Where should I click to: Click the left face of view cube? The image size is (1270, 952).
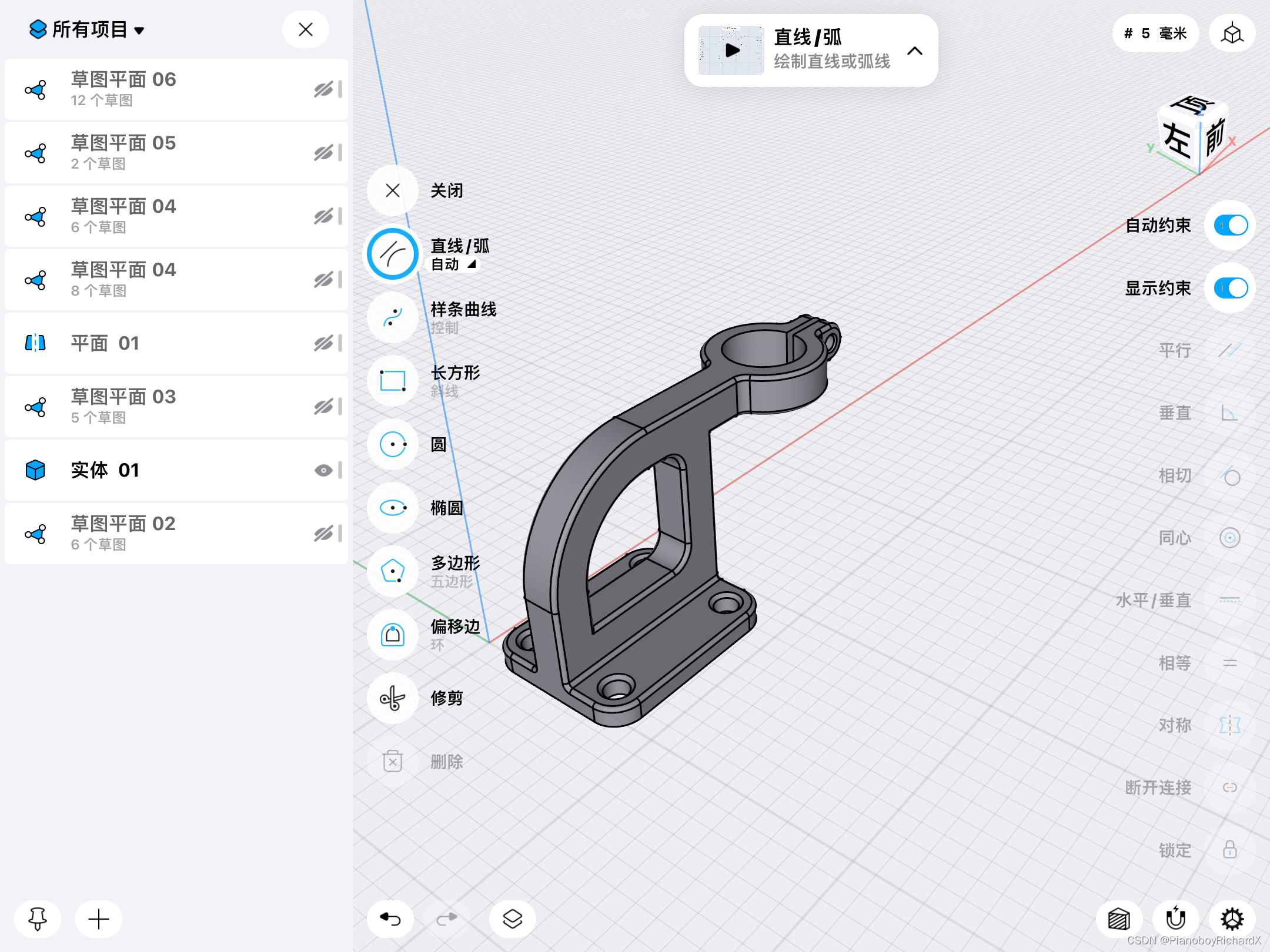pyautogui.click(x=1178, y=141)
